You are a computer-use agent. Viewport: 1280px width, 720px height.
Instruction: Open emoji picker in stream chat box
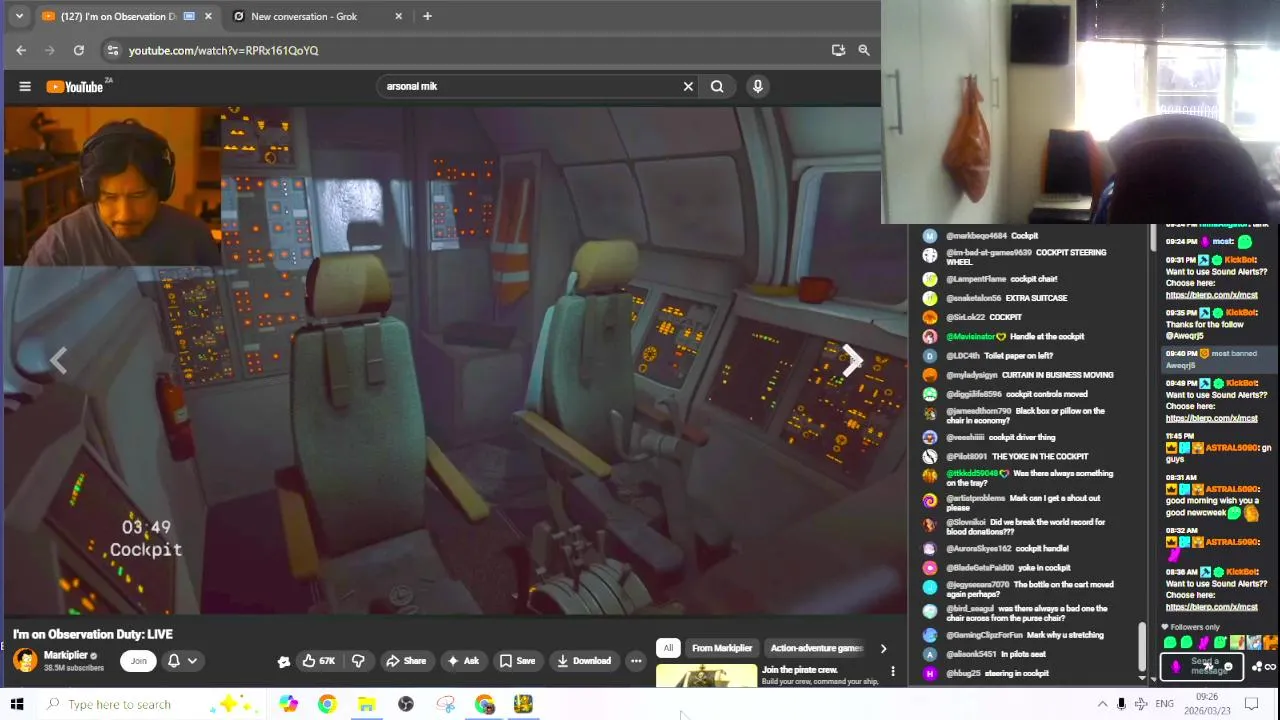point(1229,667)
